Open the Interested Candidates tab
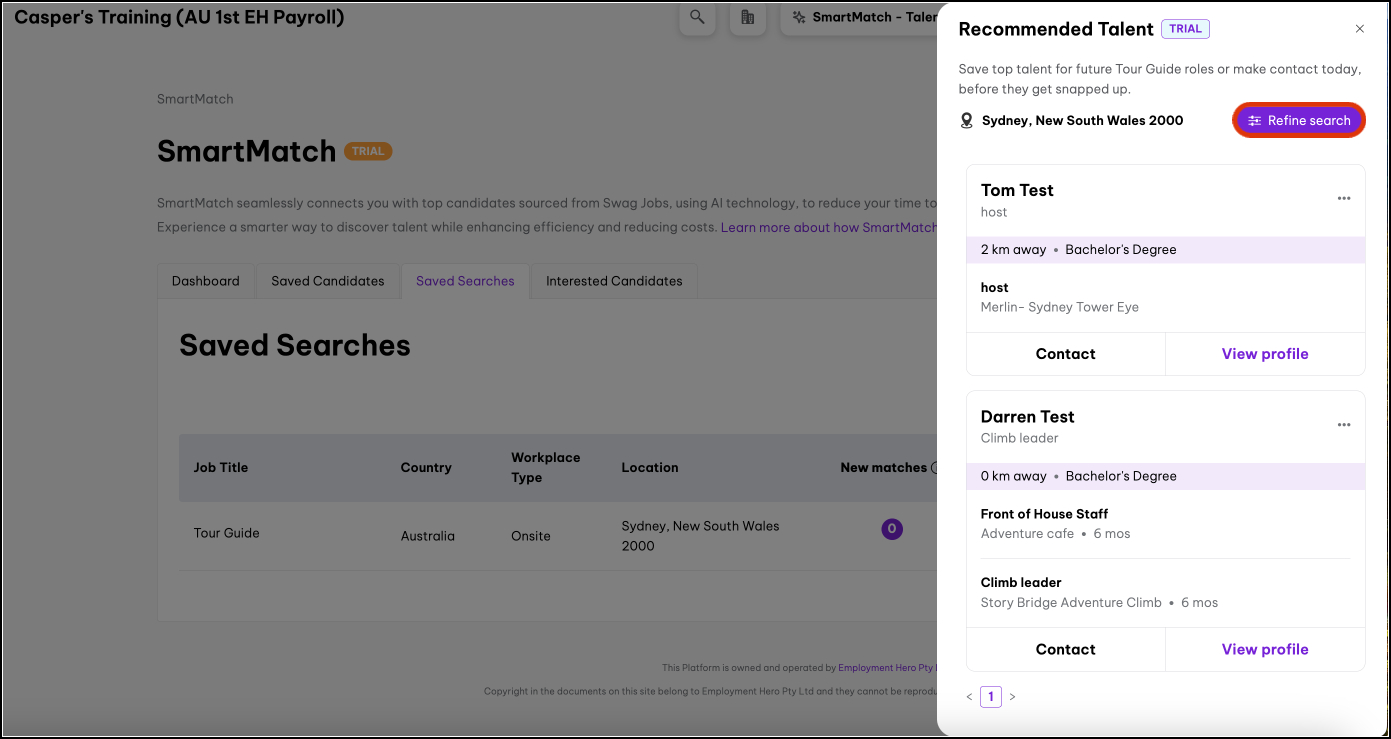This screenshot has width=1391, height=739. [613, 281]
